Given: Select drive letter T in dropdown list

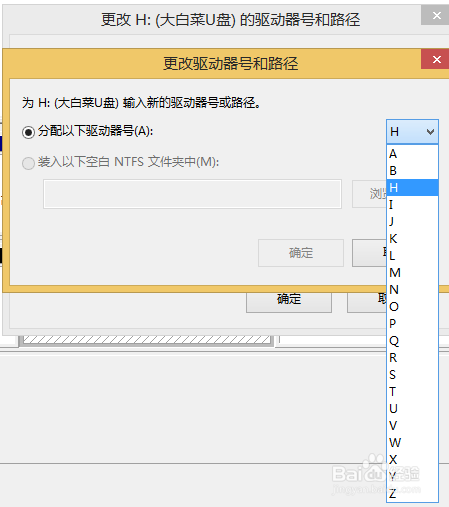Looking at the screenshot, I should (412, 392).
